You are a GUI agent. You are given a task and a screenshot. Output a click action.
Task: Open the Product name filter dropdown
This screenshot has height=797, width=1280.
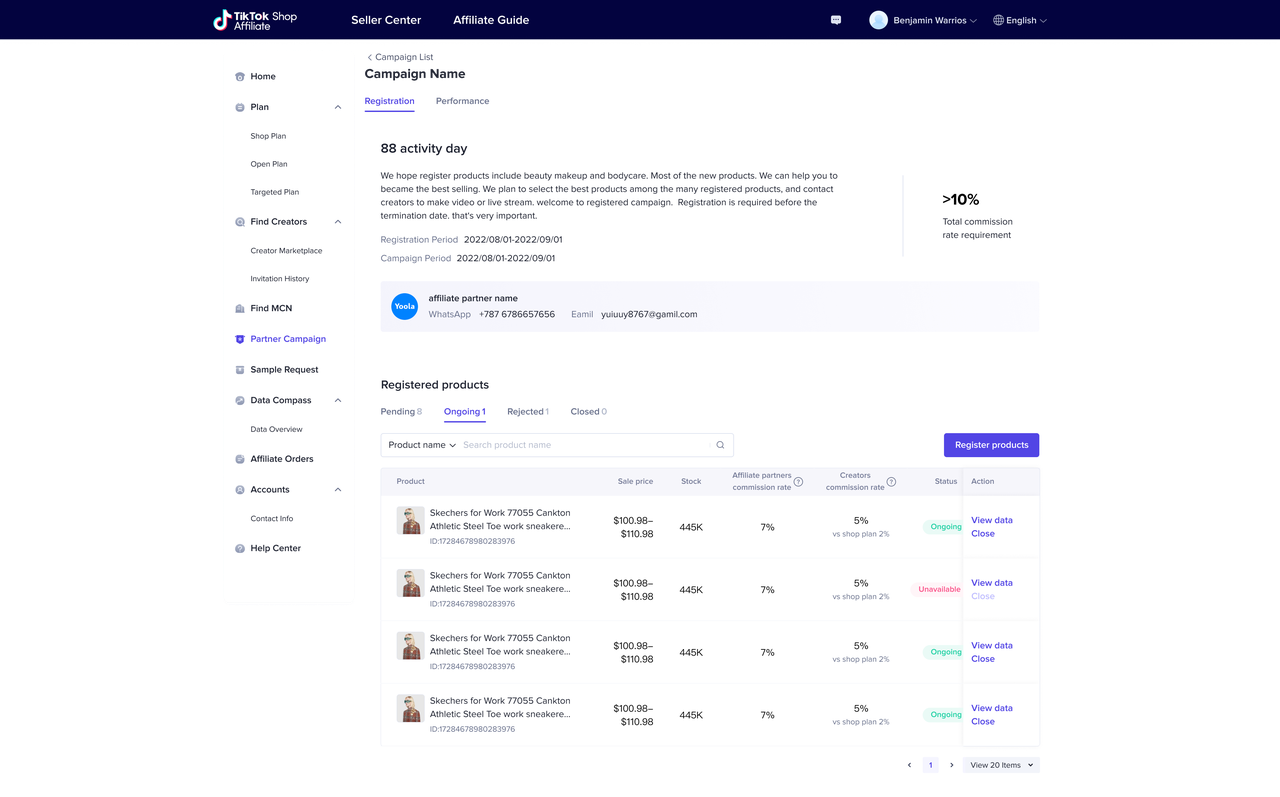422,445
